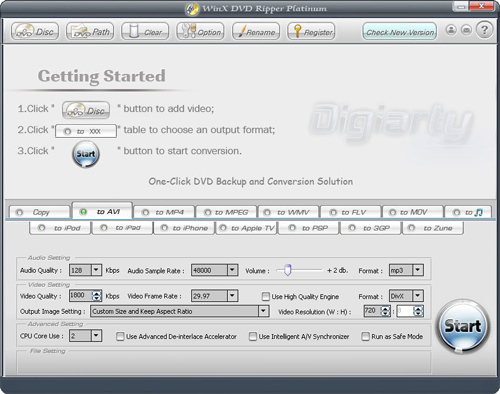Click Check New Version button
This screenshot has height=394, width=500.
pyautogui.click(x=400, y=32)
